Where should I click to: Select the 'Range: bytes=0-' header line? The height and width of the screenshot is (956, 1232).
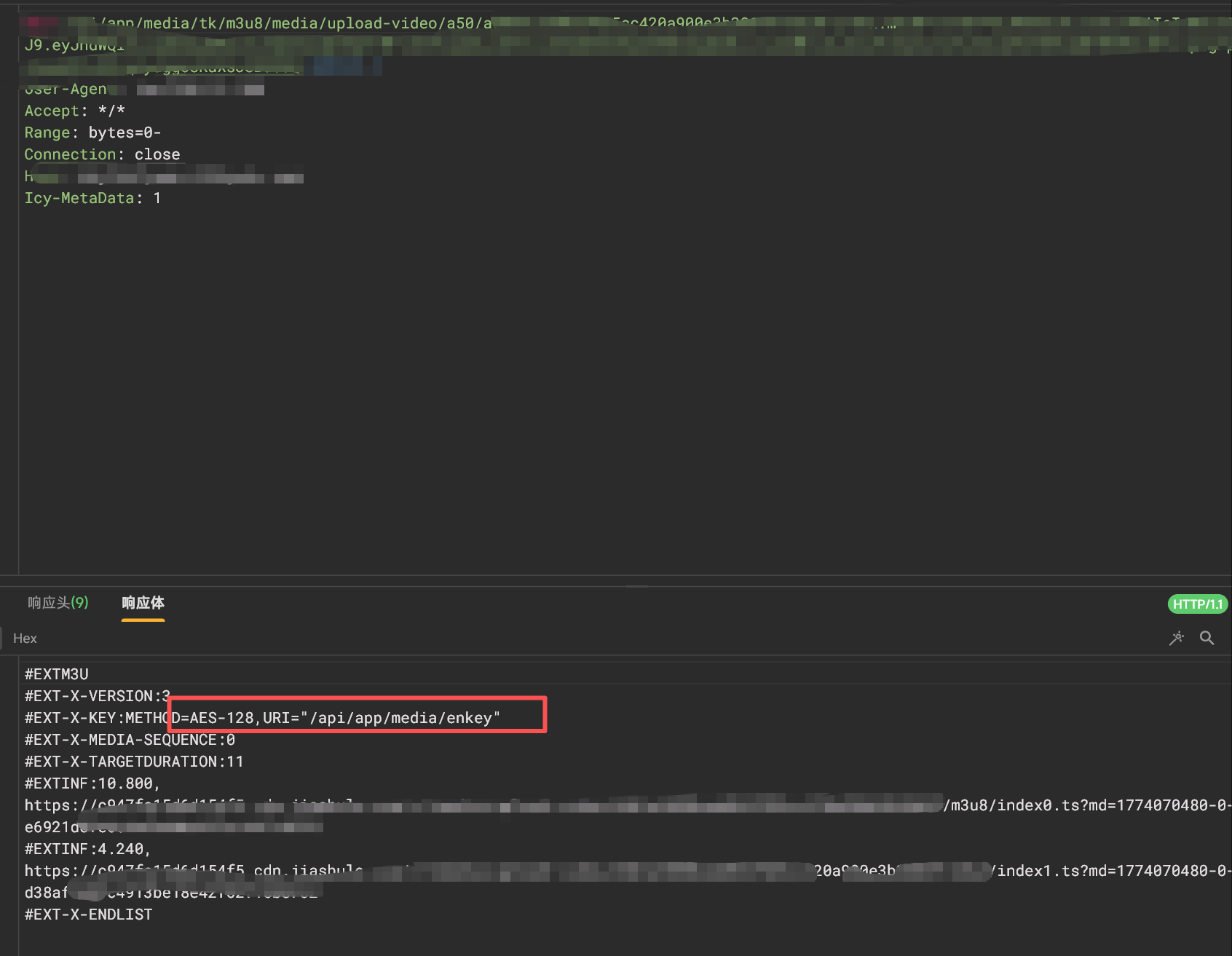click(93, 133)
